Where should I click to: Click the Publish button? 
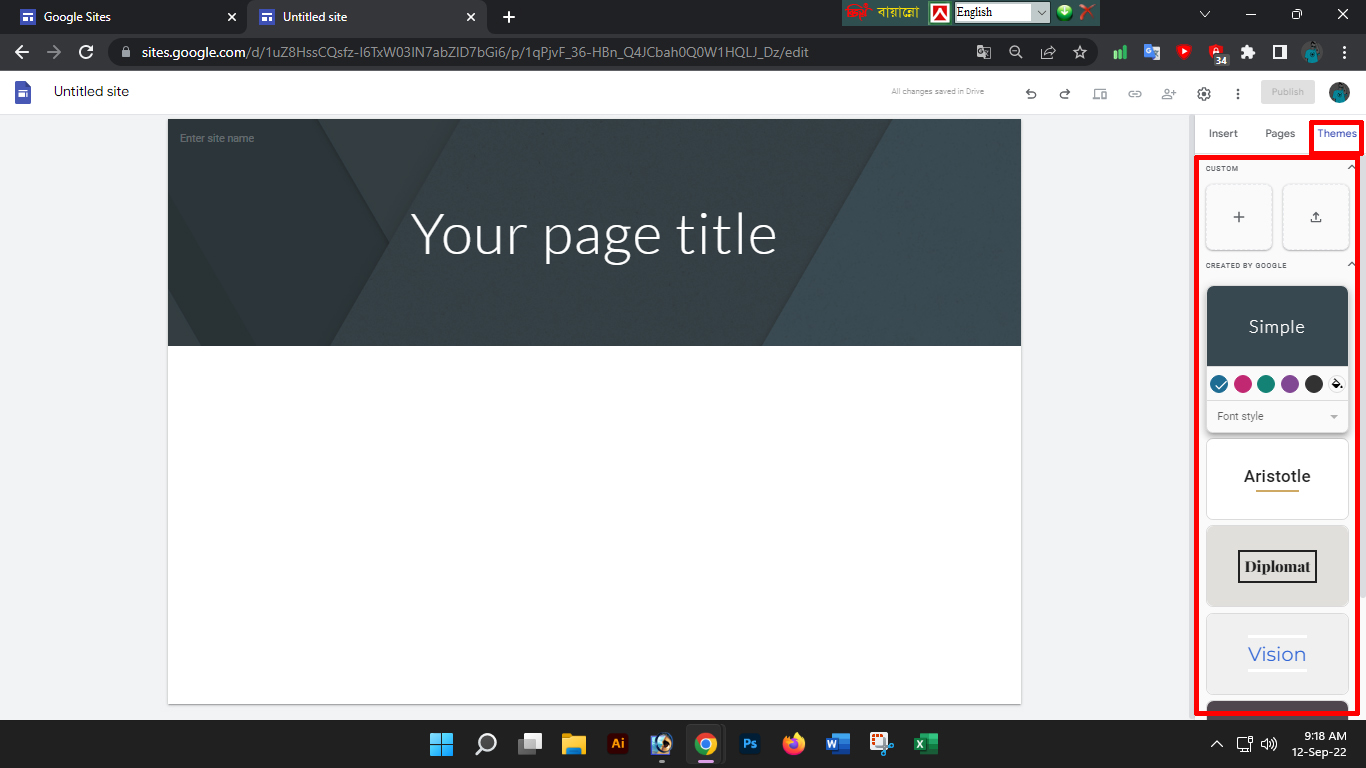pyautogui.click(x=1287, y=92)
